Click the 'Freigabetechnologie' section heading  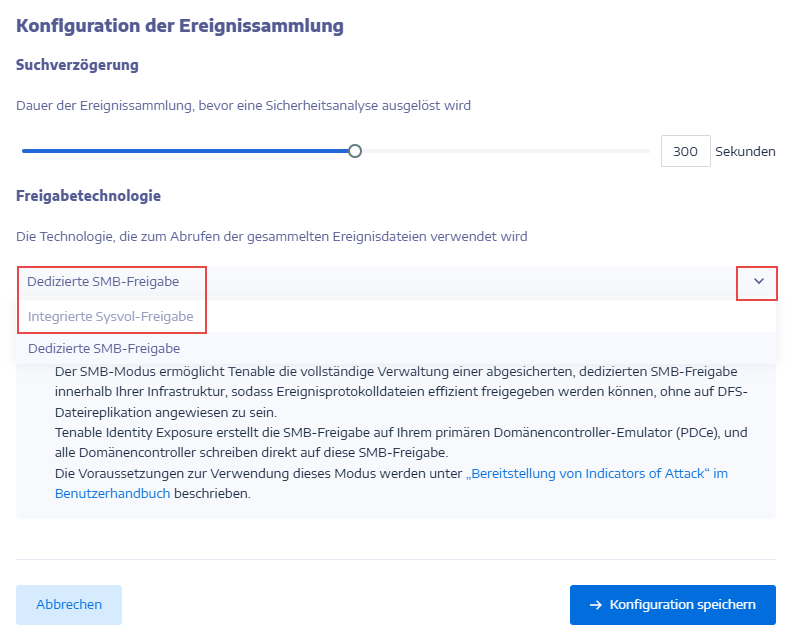[x=88, y=196]
